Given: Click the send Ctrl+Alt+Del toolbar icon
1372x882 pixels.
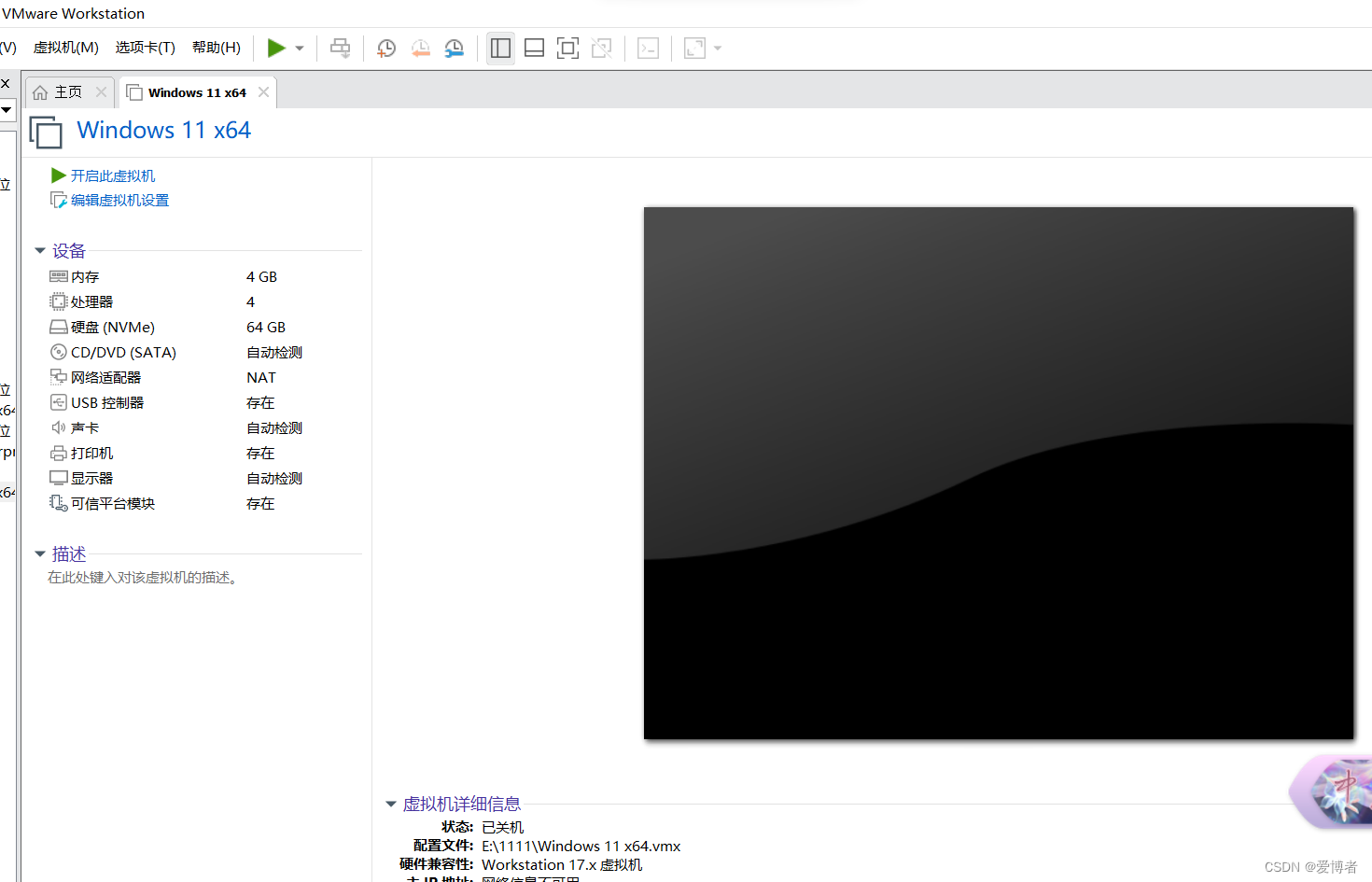Looking at the screenshot, I should (x=341, y=49).
